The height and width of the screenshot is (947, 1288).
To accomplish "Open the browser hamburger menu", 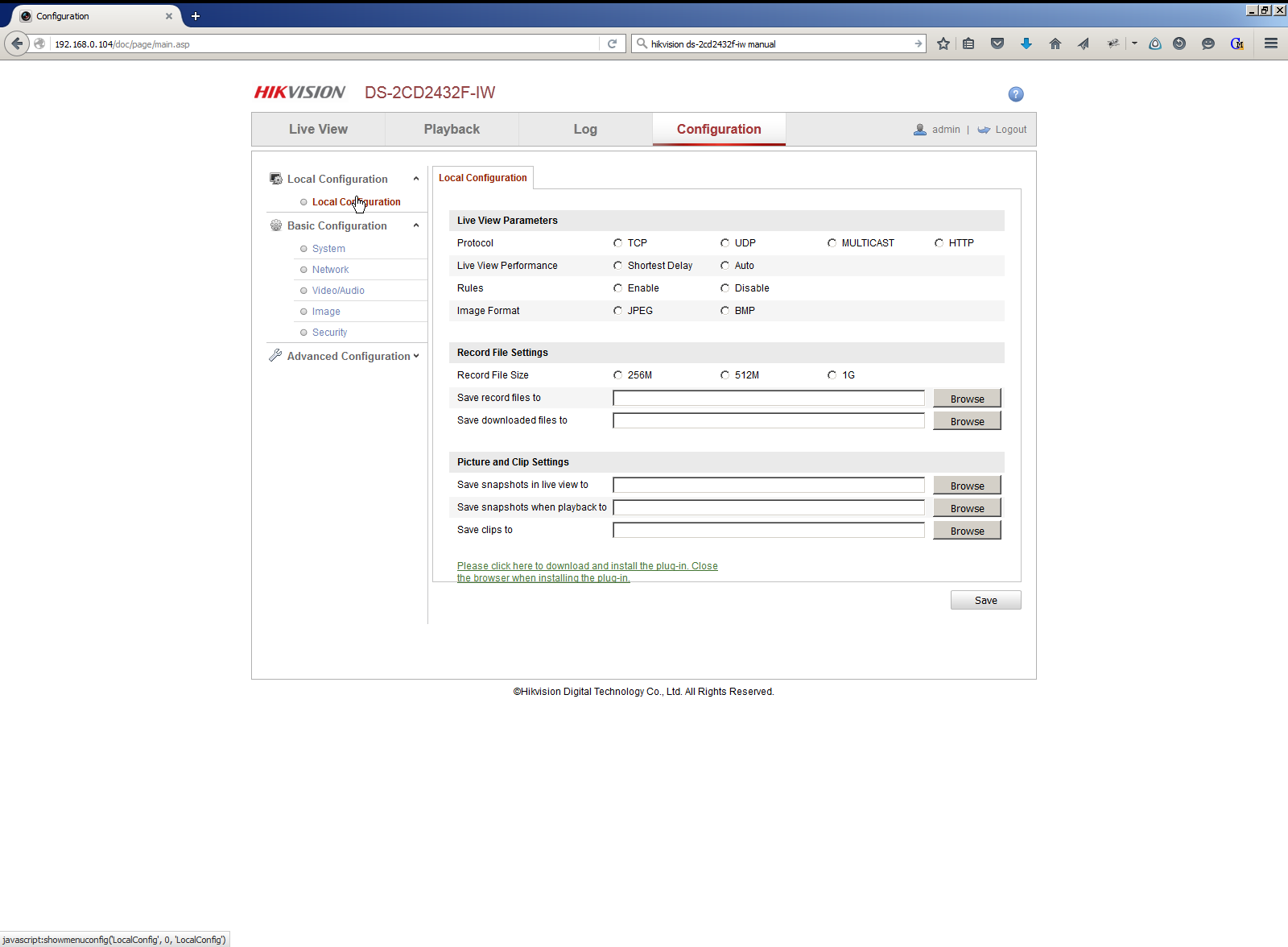I will coord(1271,43).
